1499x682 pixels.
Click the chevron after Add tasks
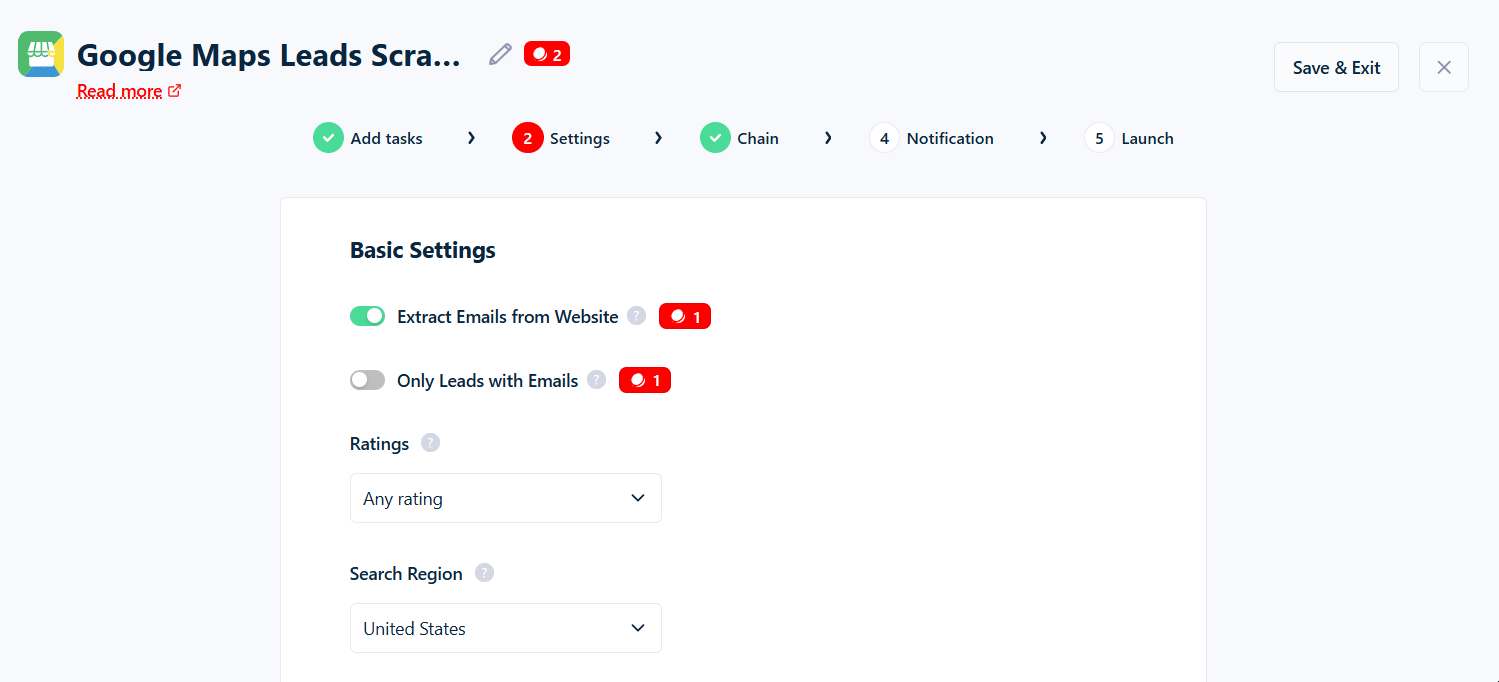point(471,138)
